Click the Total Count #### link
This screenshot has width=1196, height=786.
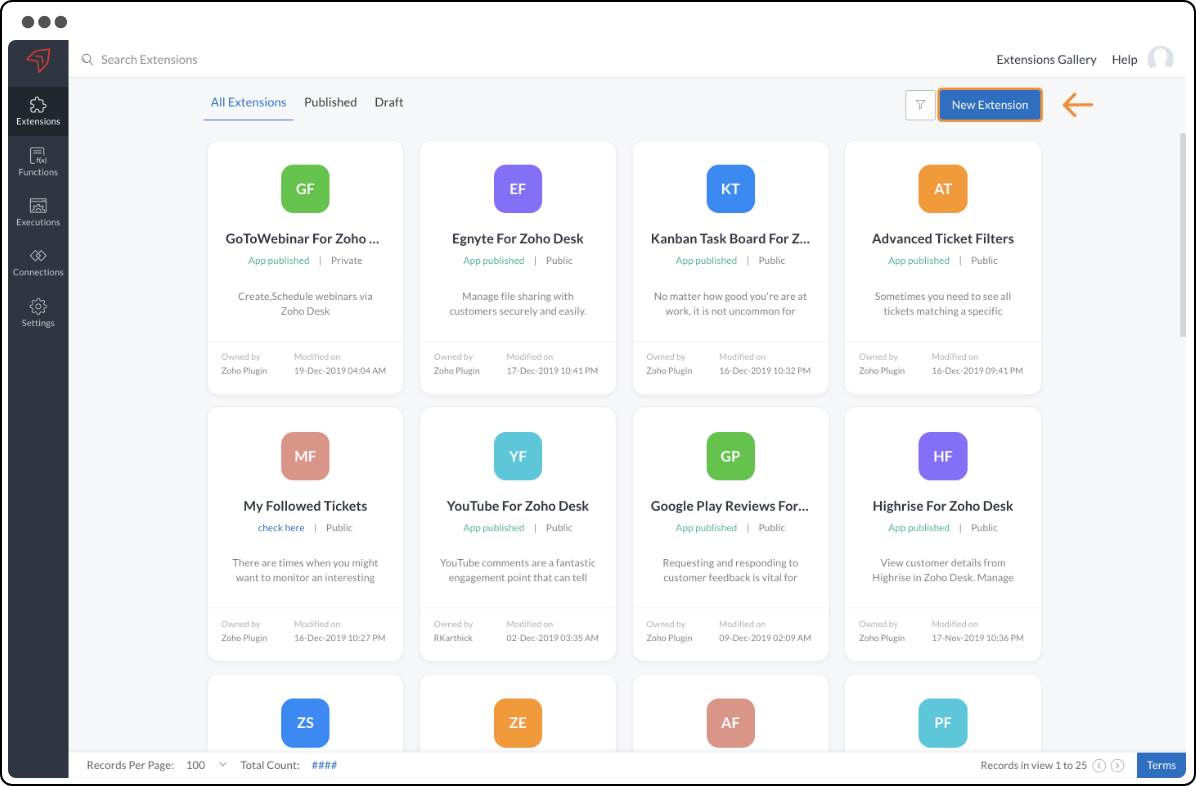pos(324,765)
